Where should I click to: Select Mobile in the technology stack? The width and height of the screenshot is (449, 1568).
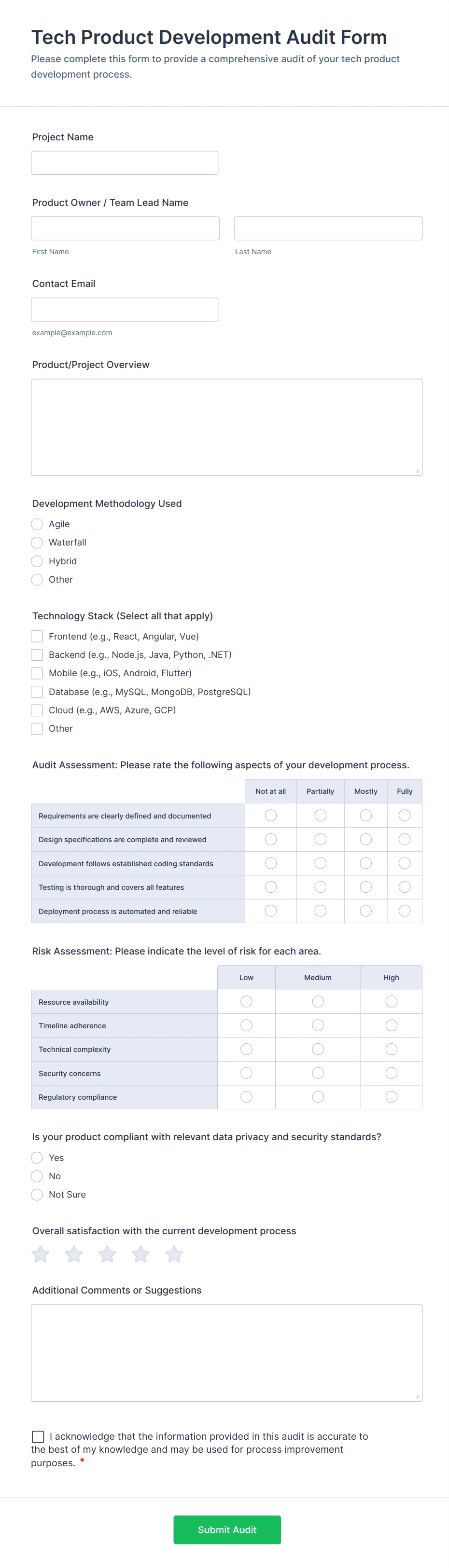pyautogui.click(x=37, y=673)
